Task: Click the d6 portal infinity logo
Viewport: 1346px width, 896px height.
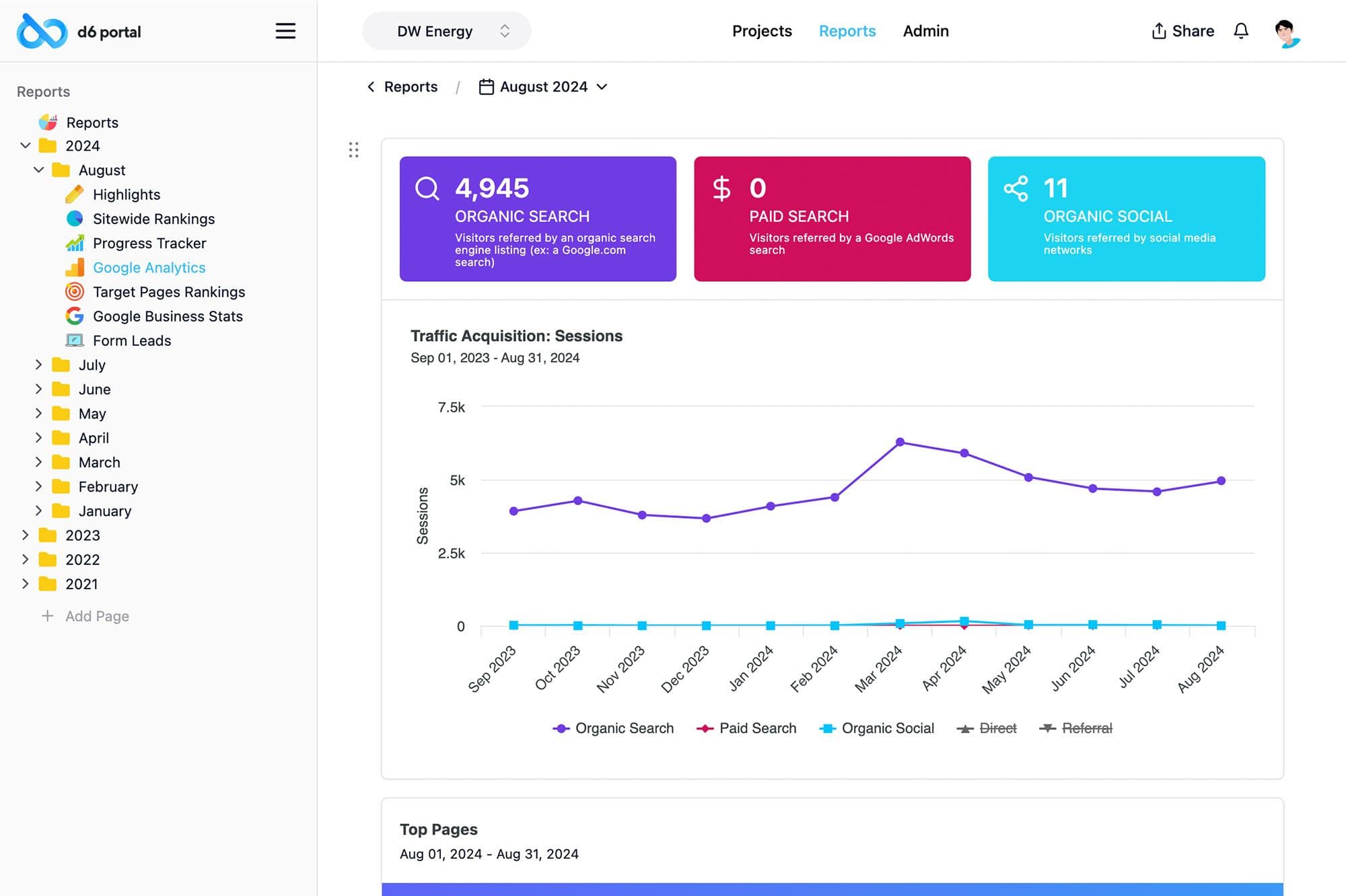Action: click(42, 31)
